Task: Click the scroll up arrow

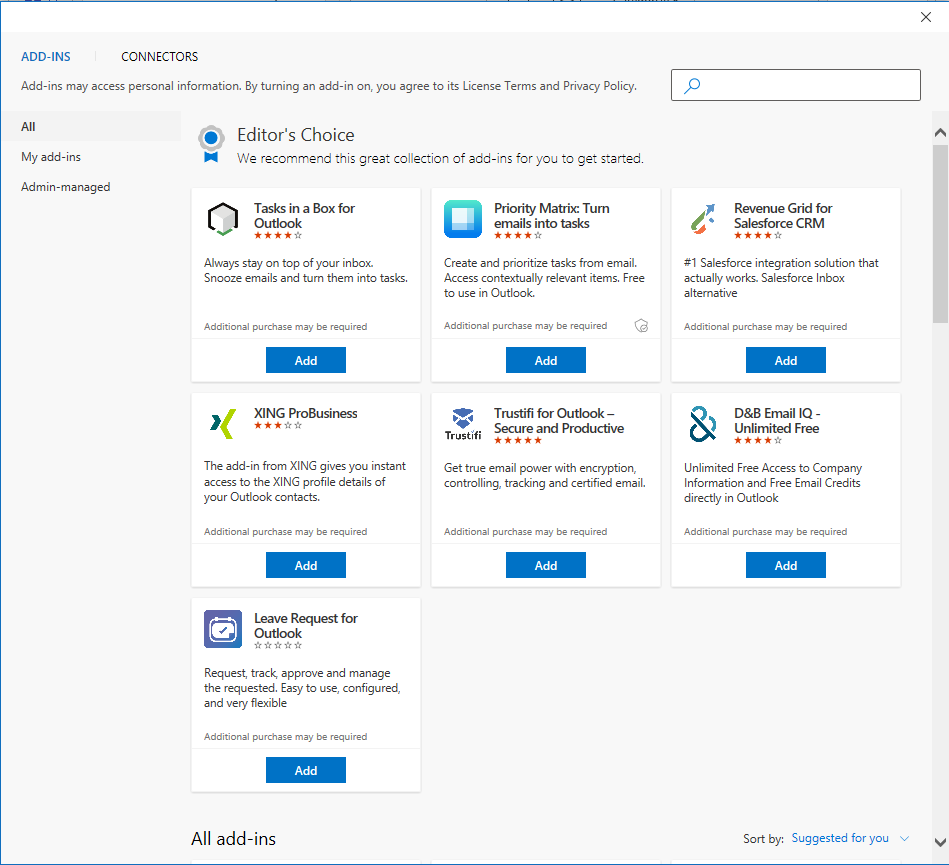Action: coord(940,133)
